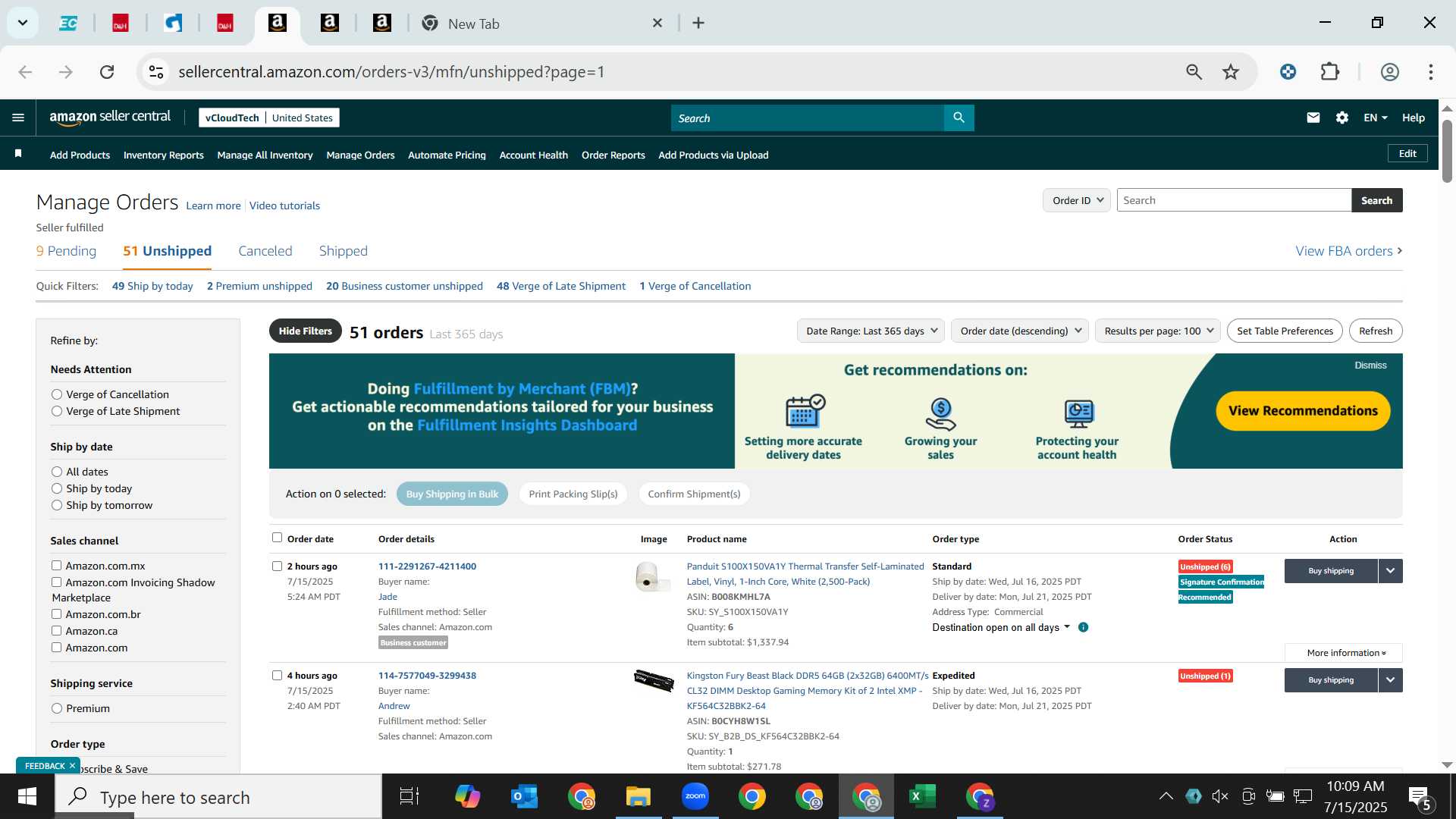Click the bookmark flag icon in favorites bar
This screenshot has width=1456, height=819.
[x=18, y=154]
